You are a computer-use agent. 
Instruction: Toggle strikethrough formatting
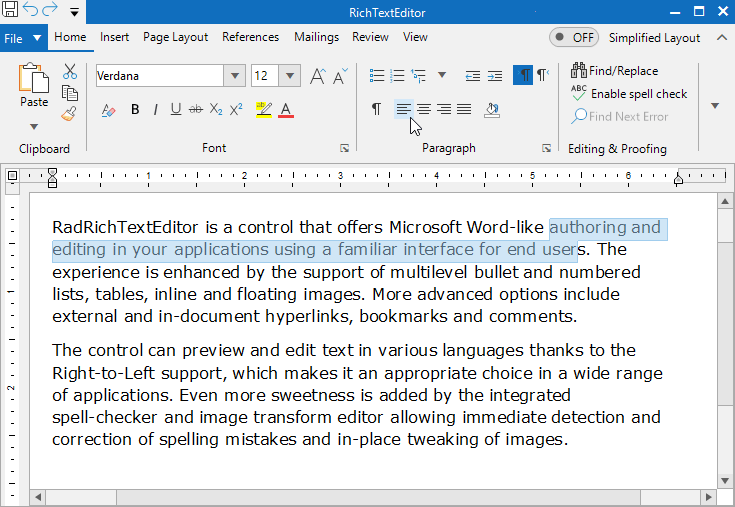196,110
